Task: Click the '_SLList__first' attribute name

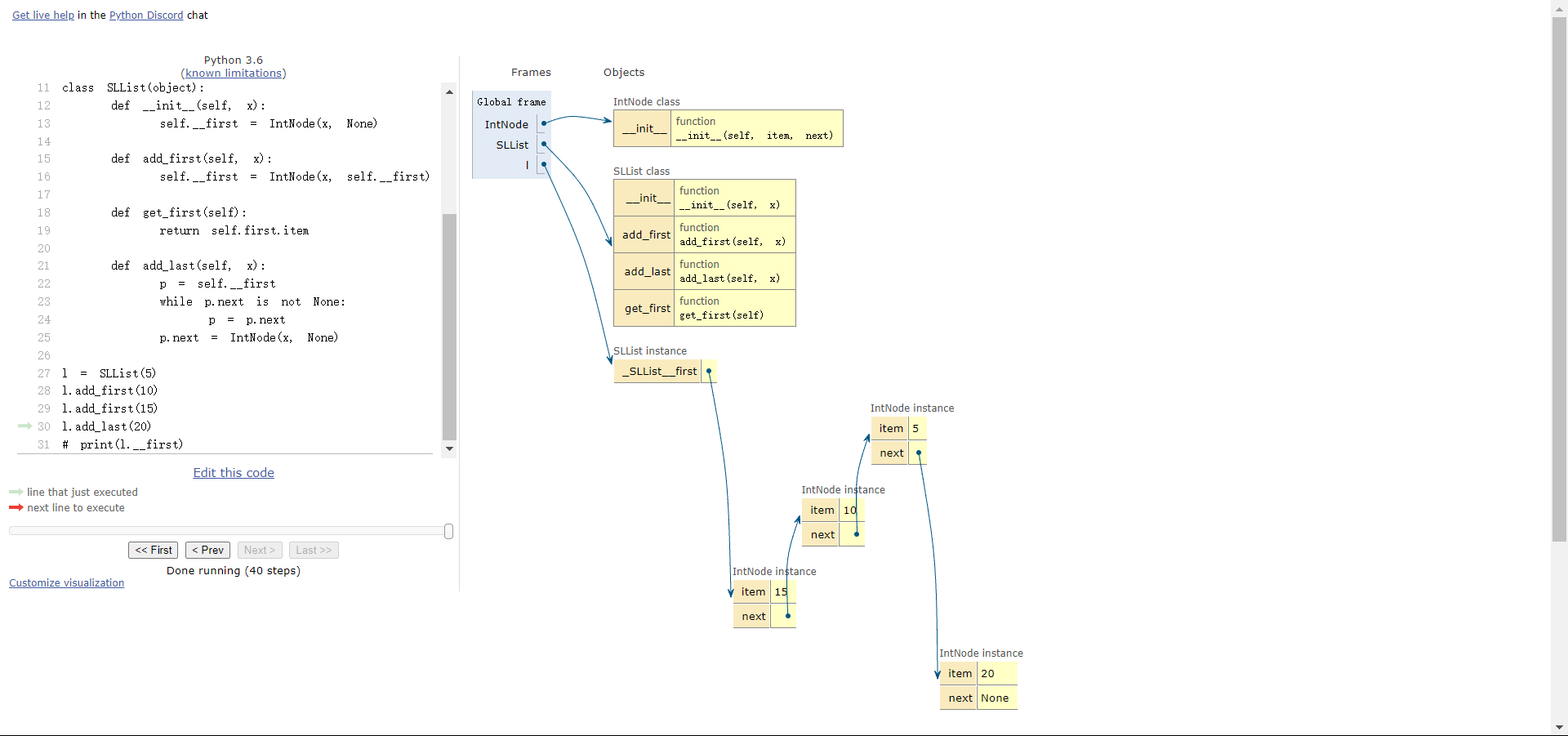Action: tap(660, 372)
